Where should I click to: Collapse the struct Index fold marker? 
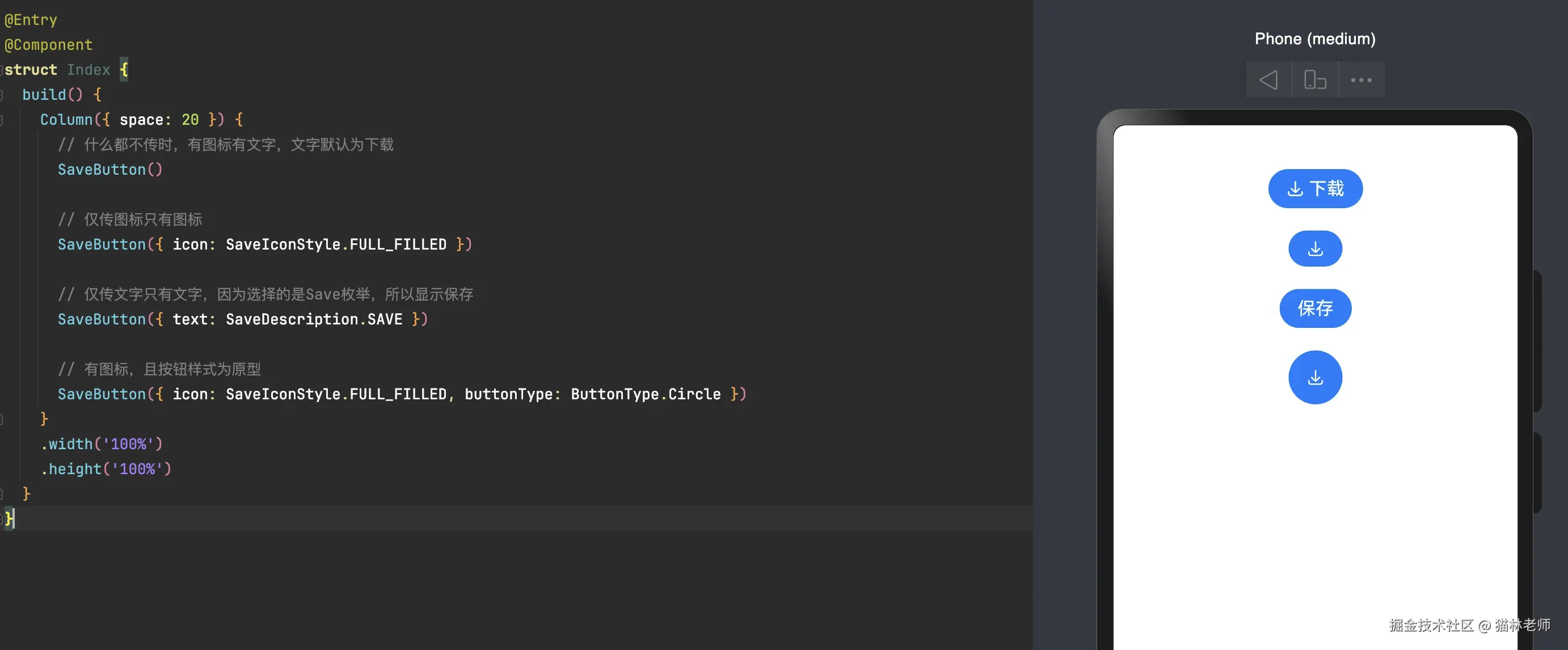point(2,70)
